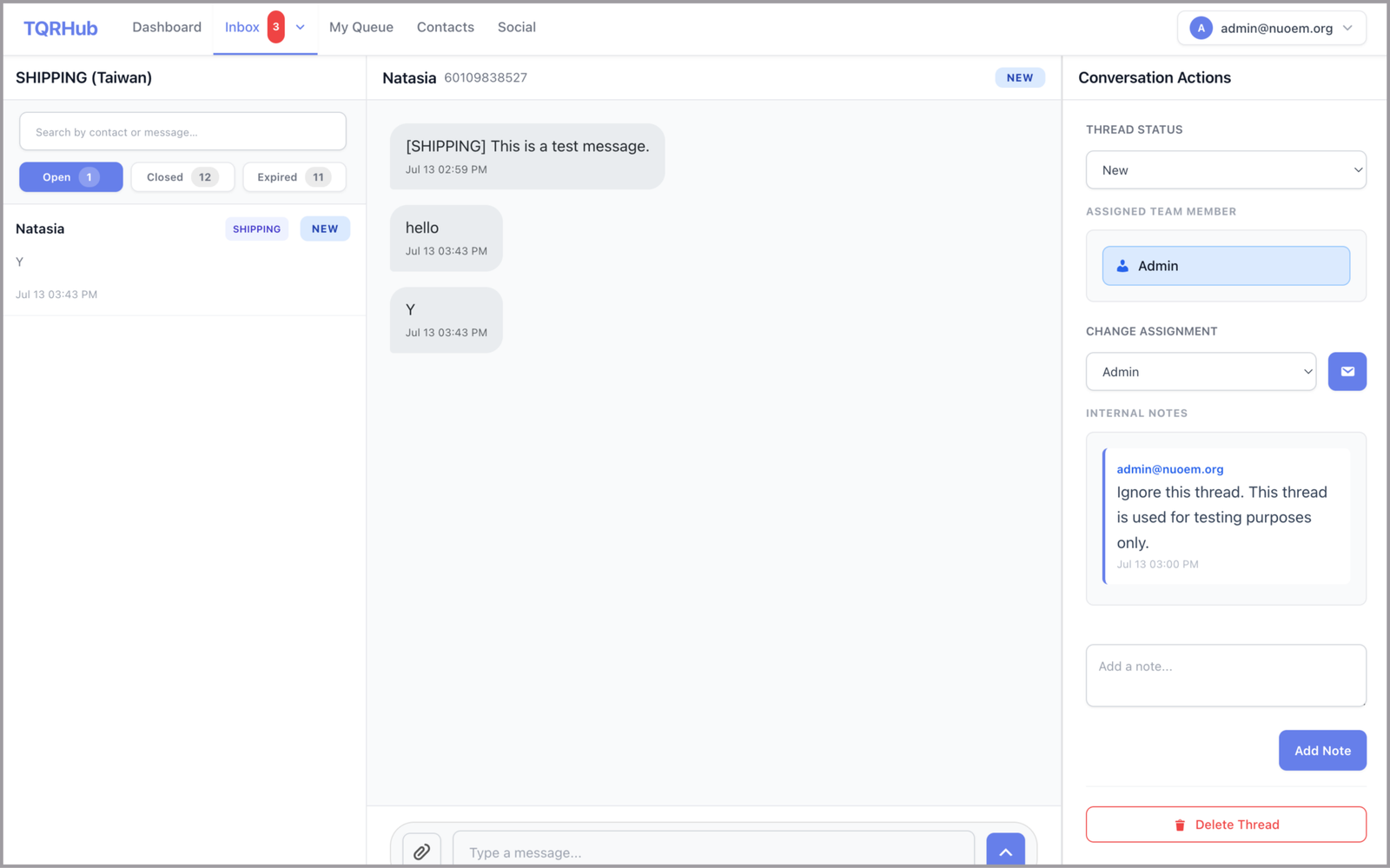Expand the Inbox dropdown chevron
Viewport: 1390px width, 868px height.
(x=301, y=27)
